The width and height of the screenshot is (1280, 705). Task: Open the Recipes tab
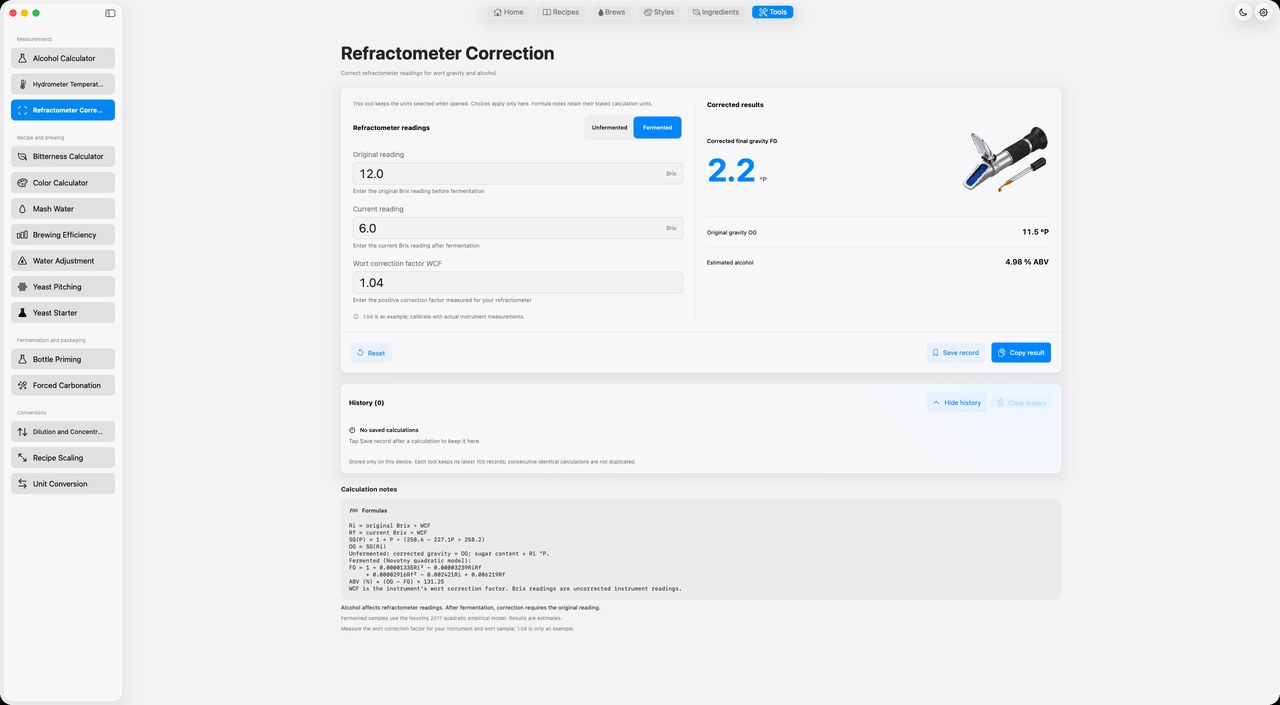[561, 12]
